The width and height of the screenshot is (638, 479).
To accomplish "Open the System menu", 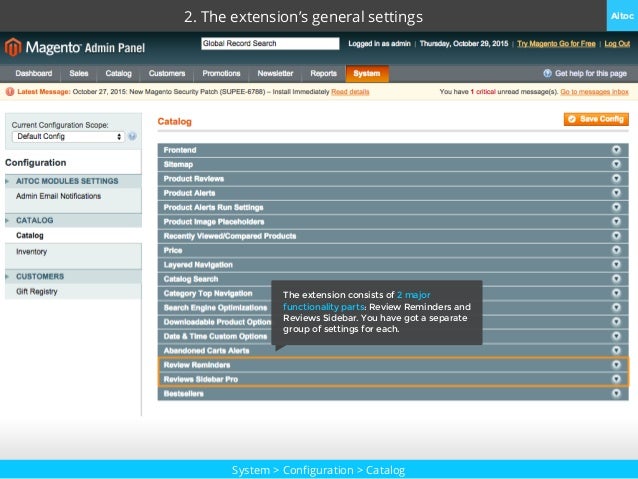I will click(367, 73).
